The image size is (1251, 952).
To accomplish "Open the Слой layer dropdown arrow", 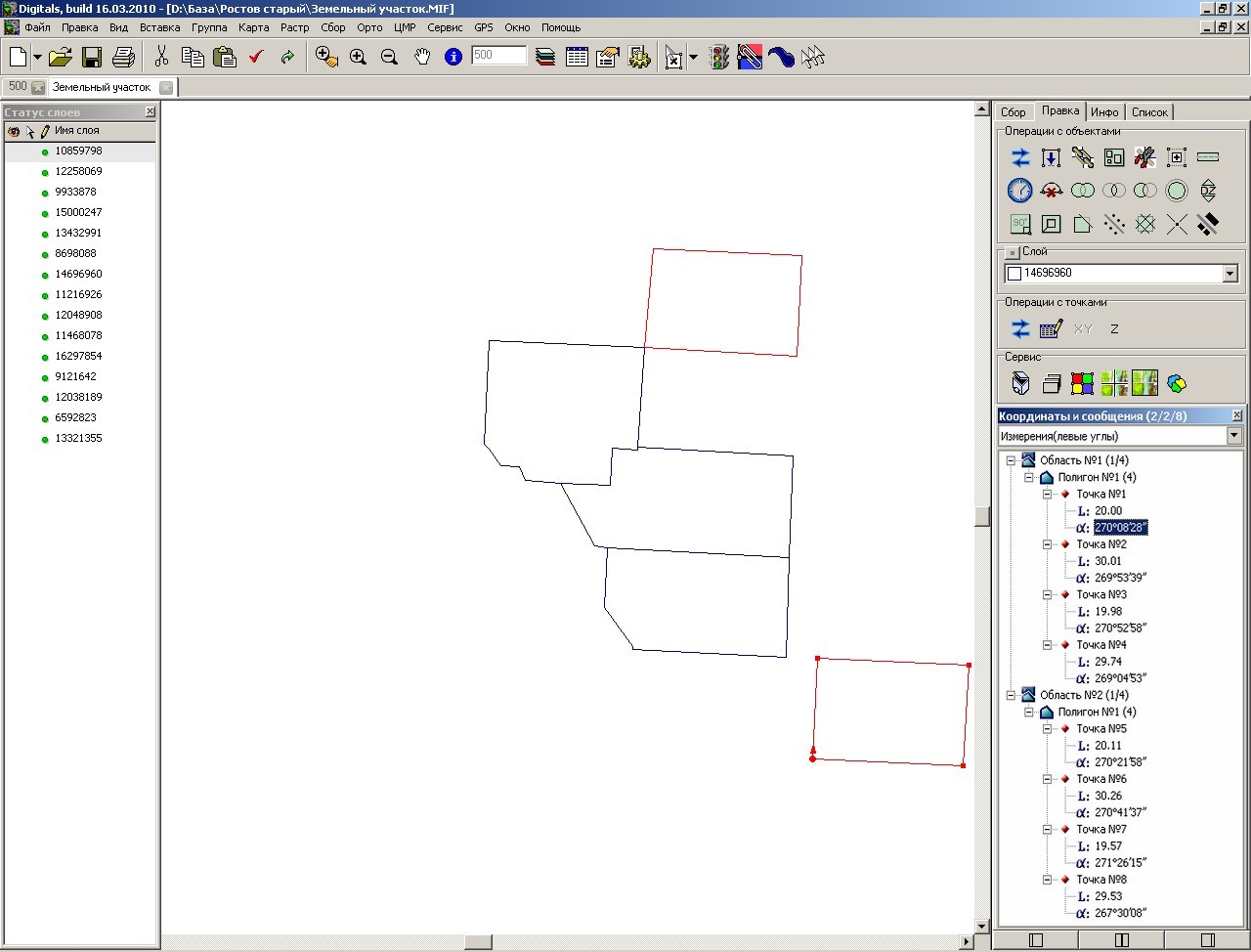I will (1230, 275).
